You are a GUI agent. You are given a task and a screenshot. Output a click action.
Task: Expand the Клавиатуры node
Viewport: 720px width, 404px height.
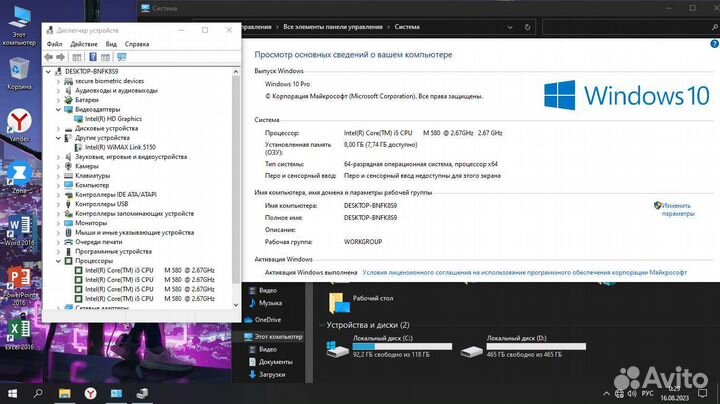coord(58,176)
